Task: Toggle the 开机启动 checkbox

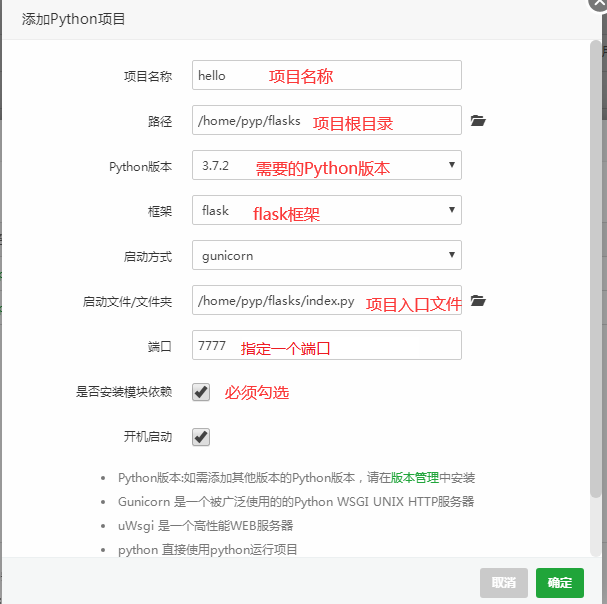Action: click(201, 437)
